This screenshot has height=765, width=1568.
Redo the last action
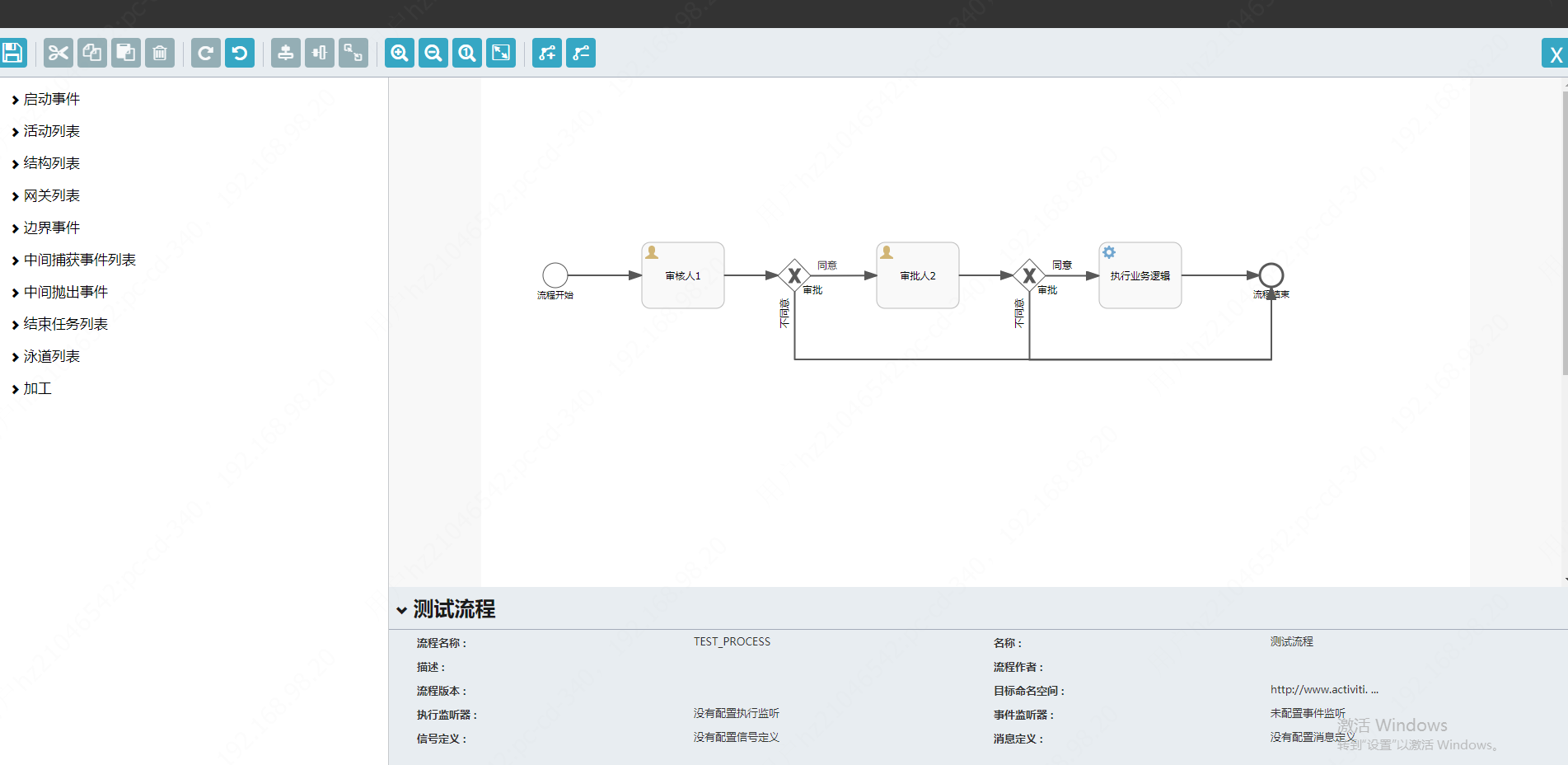tap(205, 53)
